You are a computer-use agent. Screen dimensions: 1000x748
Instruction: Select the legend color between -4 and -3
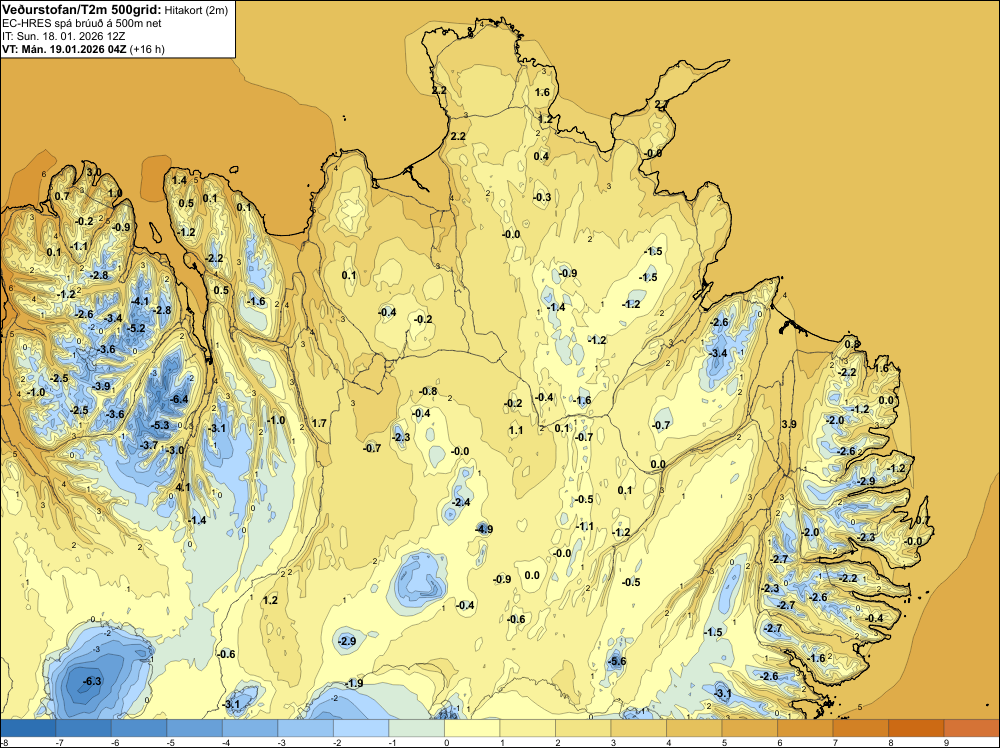coord(250,728)
